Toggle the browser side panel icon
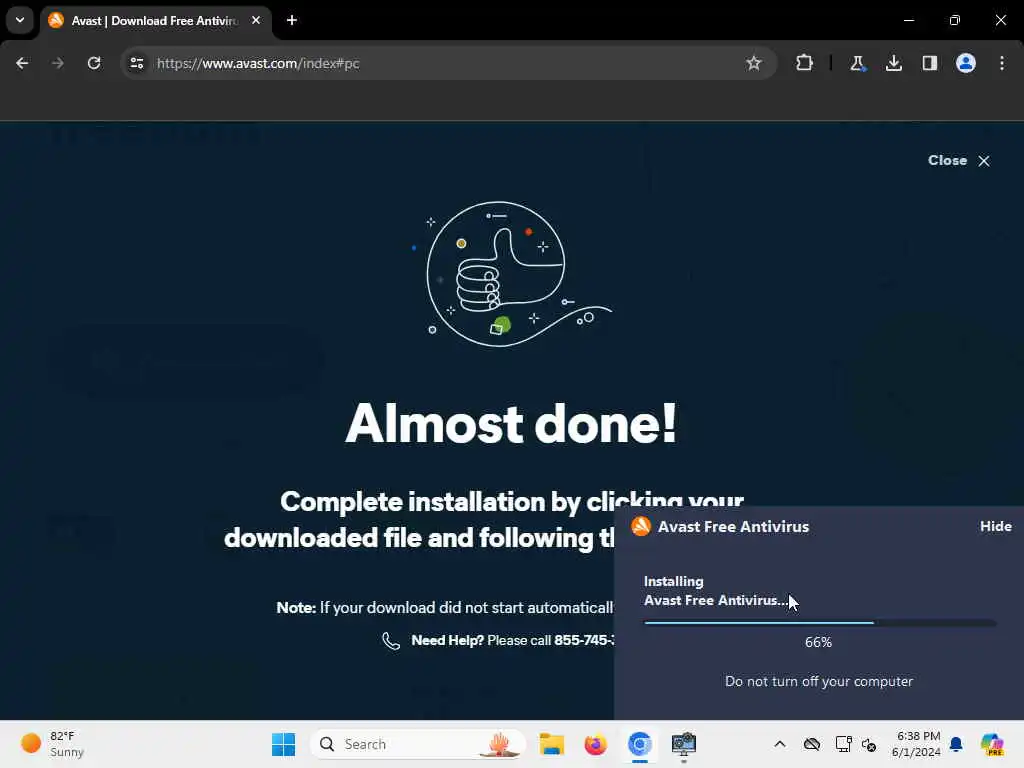The width and height of the screenshot is (1024, 768). [x=929, y=63]
